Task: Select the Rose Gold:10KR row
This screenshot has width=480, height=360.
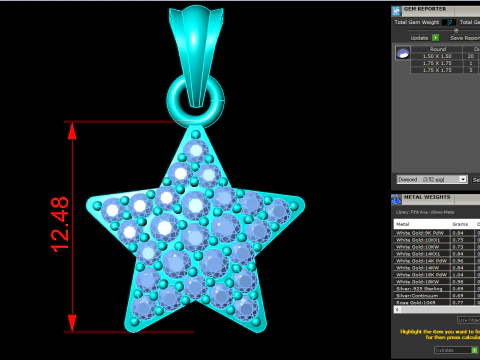Action: (437, 302)
